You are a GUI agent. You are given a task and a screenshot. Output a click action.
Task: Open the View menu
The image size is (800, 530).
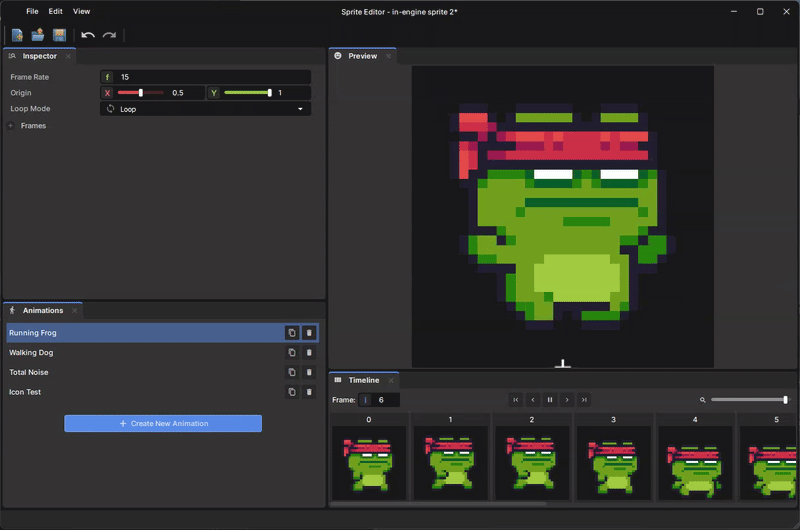pyautogui.click(x=81, y=11)
